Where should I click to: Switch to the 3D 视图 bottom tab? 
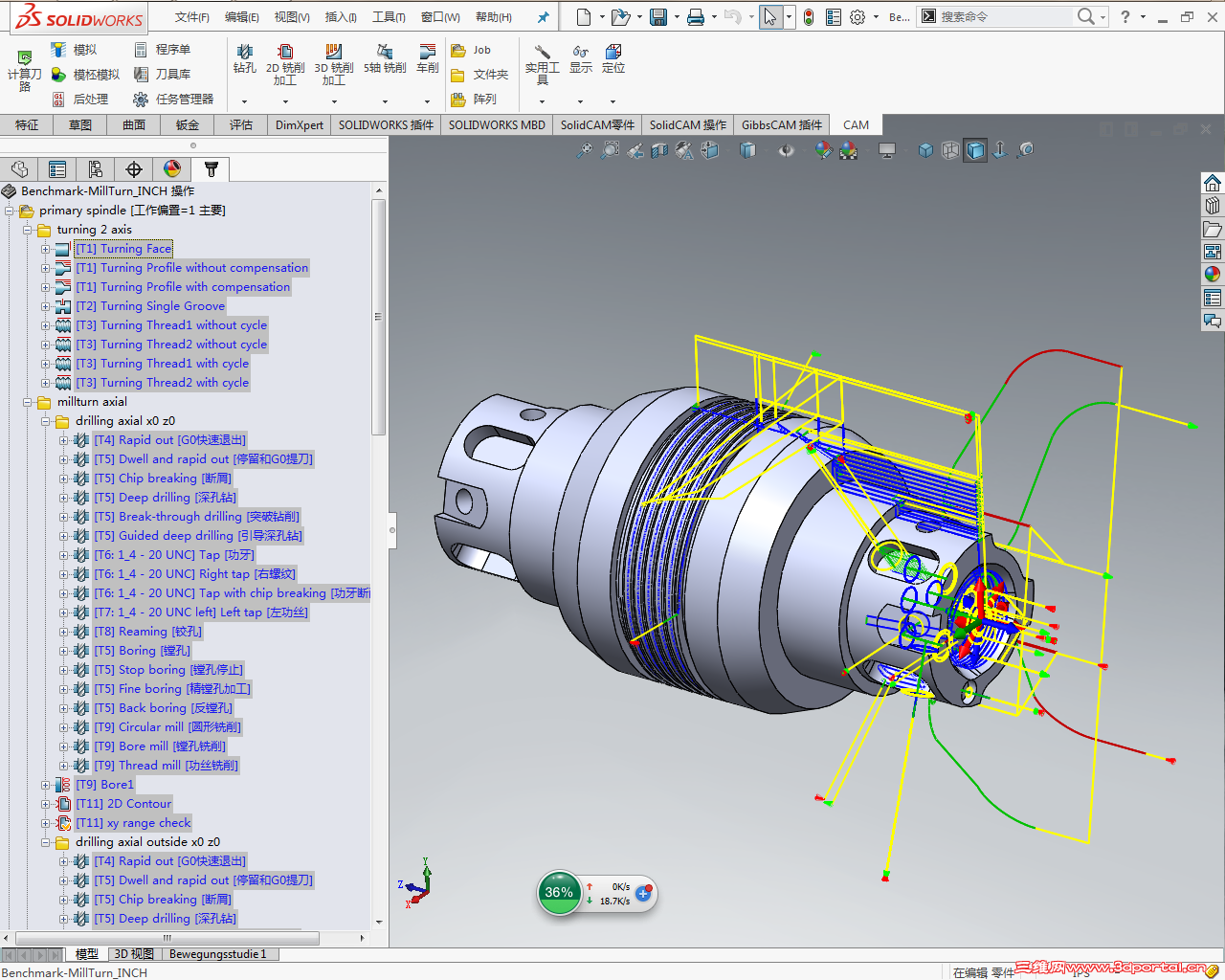click(134, 954)
